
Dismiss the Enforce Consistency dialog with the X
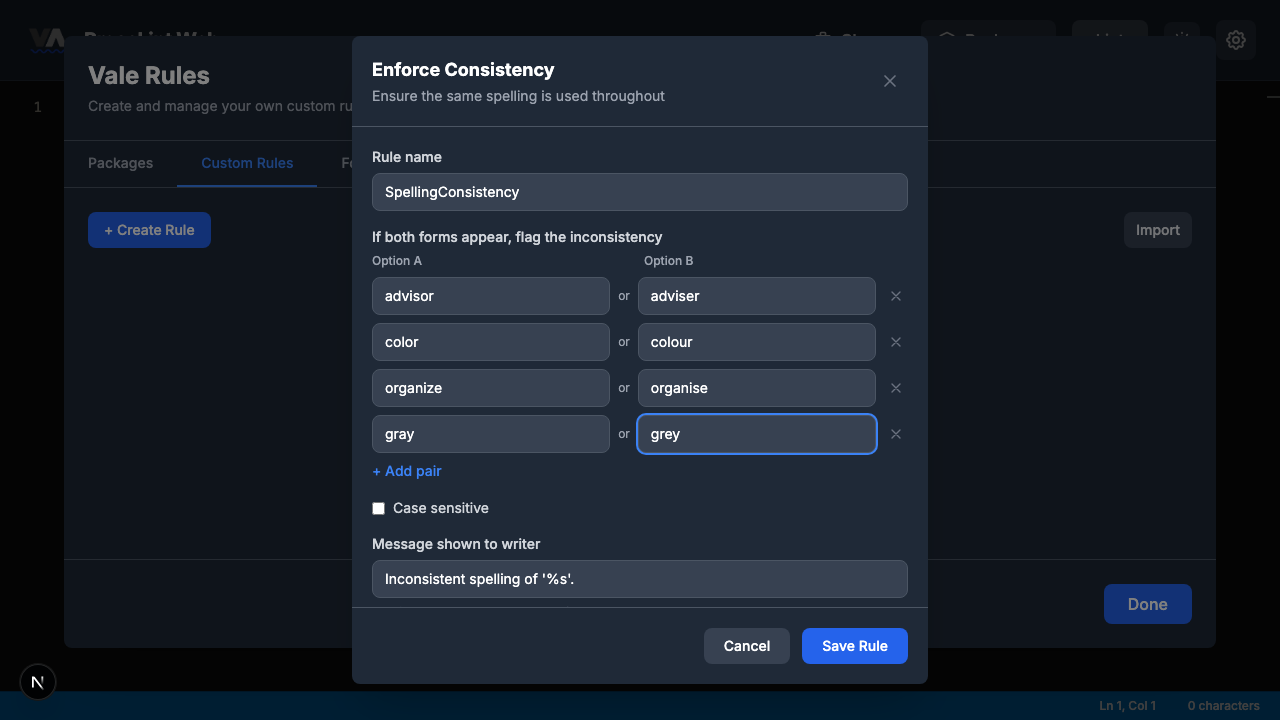(889, 81)
